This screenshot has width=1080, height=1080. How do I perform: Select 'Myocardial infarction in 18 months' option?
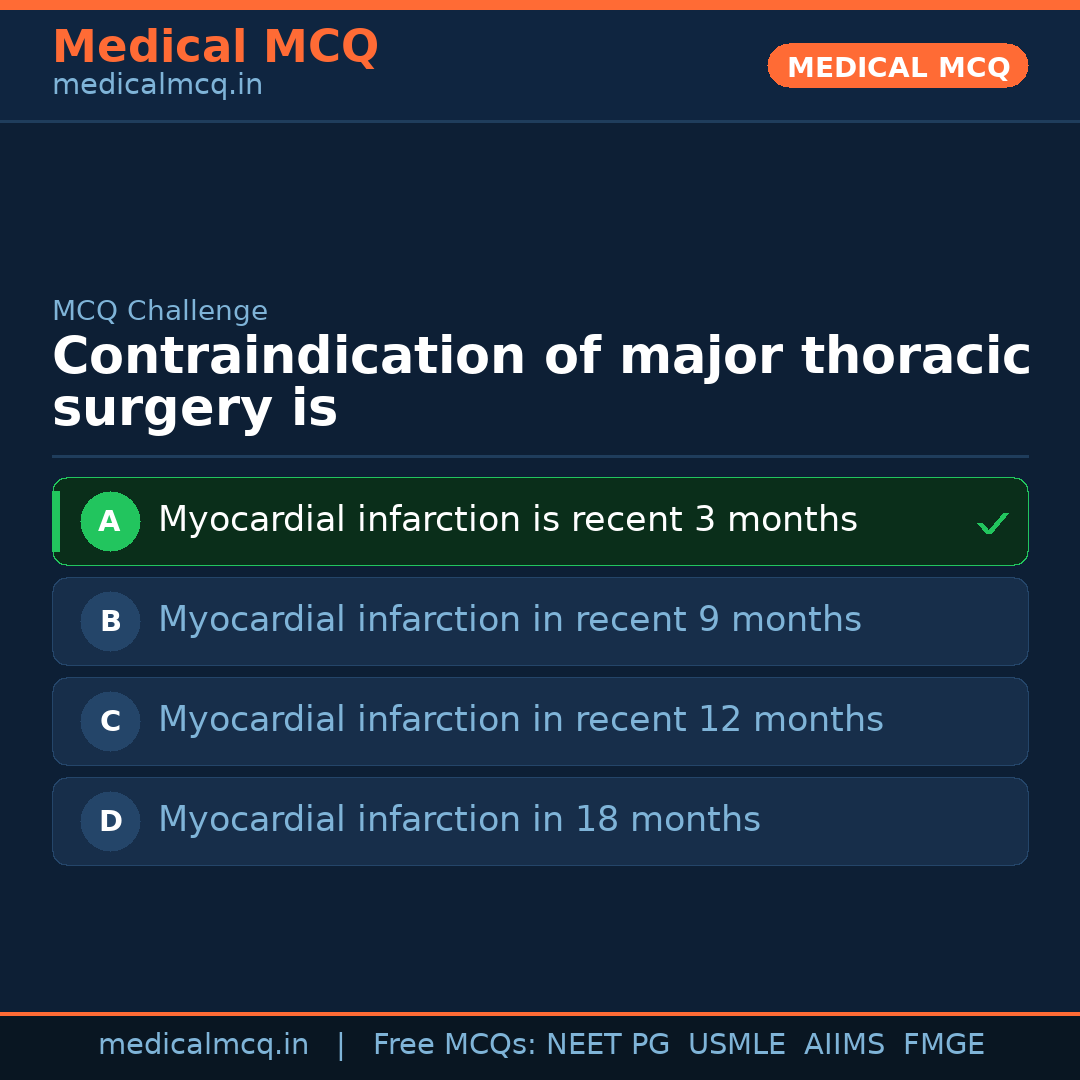click(459, 820)
